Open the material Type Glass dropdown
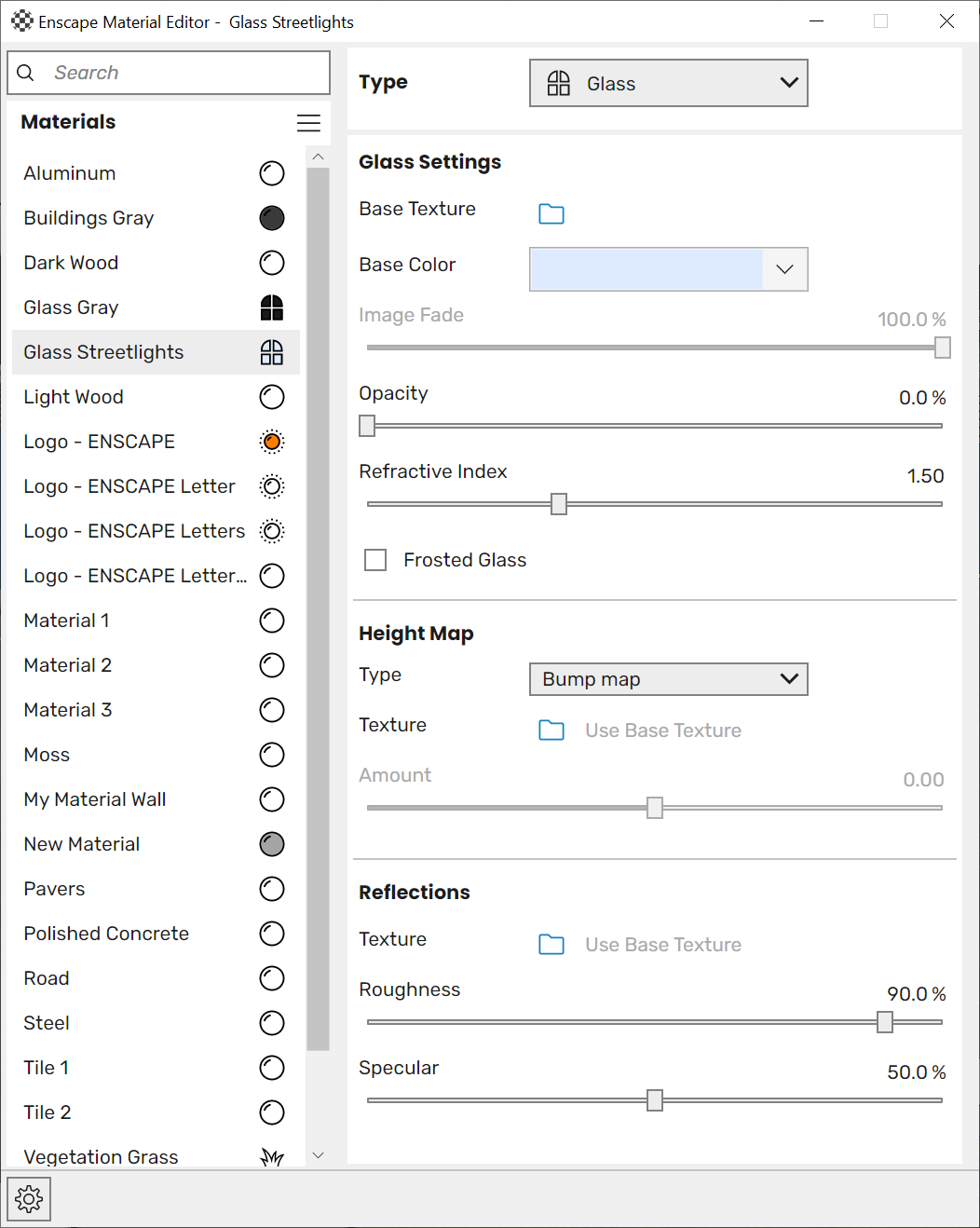980x1228 pixels. 669,83
